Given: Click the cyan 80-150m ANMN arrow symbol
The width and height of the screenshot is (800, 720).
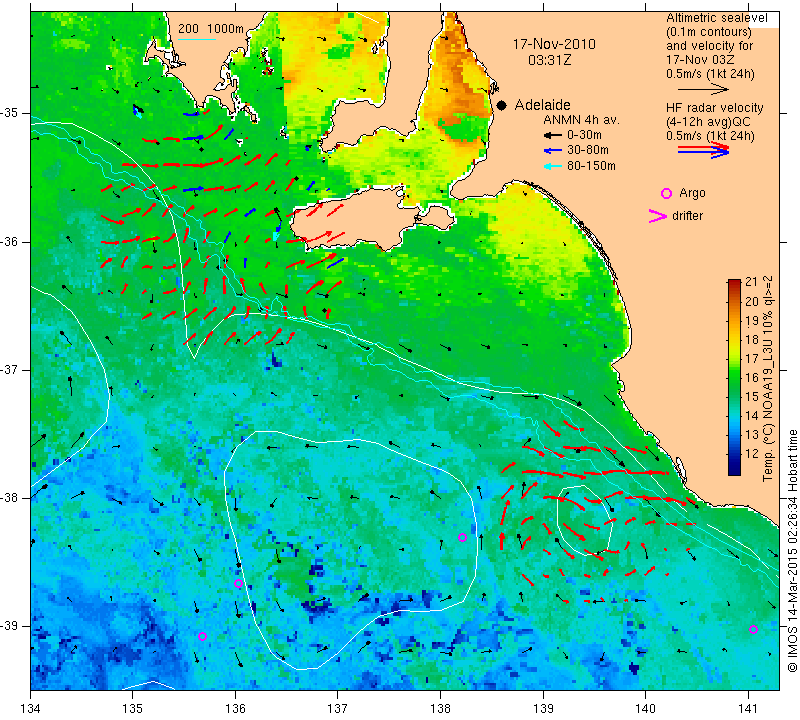Looking at the screenshot, I should tap(553, 166).
